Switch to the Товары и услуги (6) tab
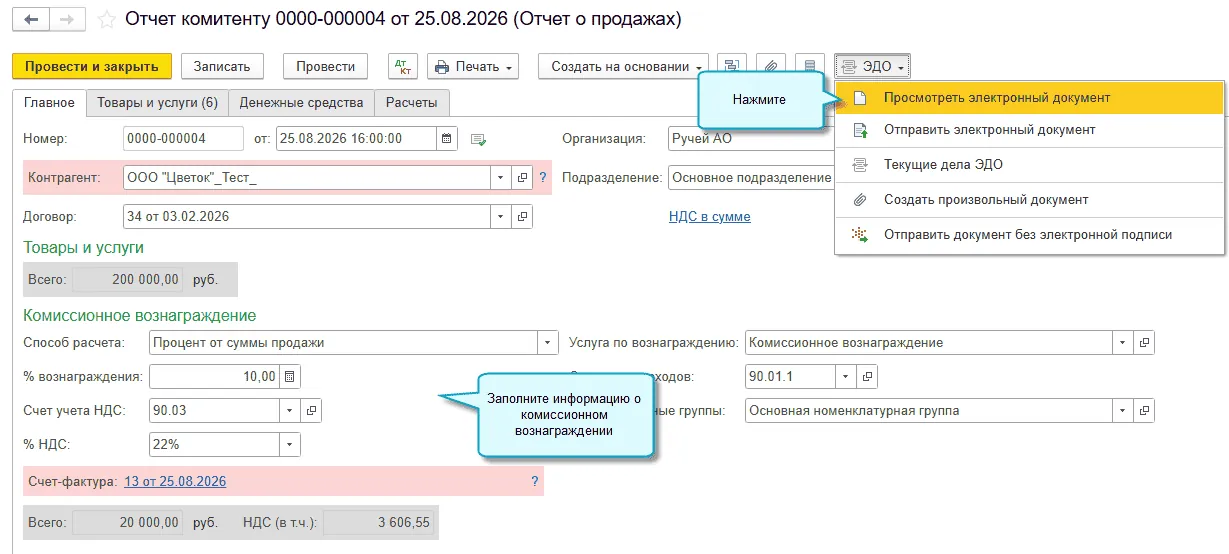The height and width of the screenshot is (554, 1229). 157,102
